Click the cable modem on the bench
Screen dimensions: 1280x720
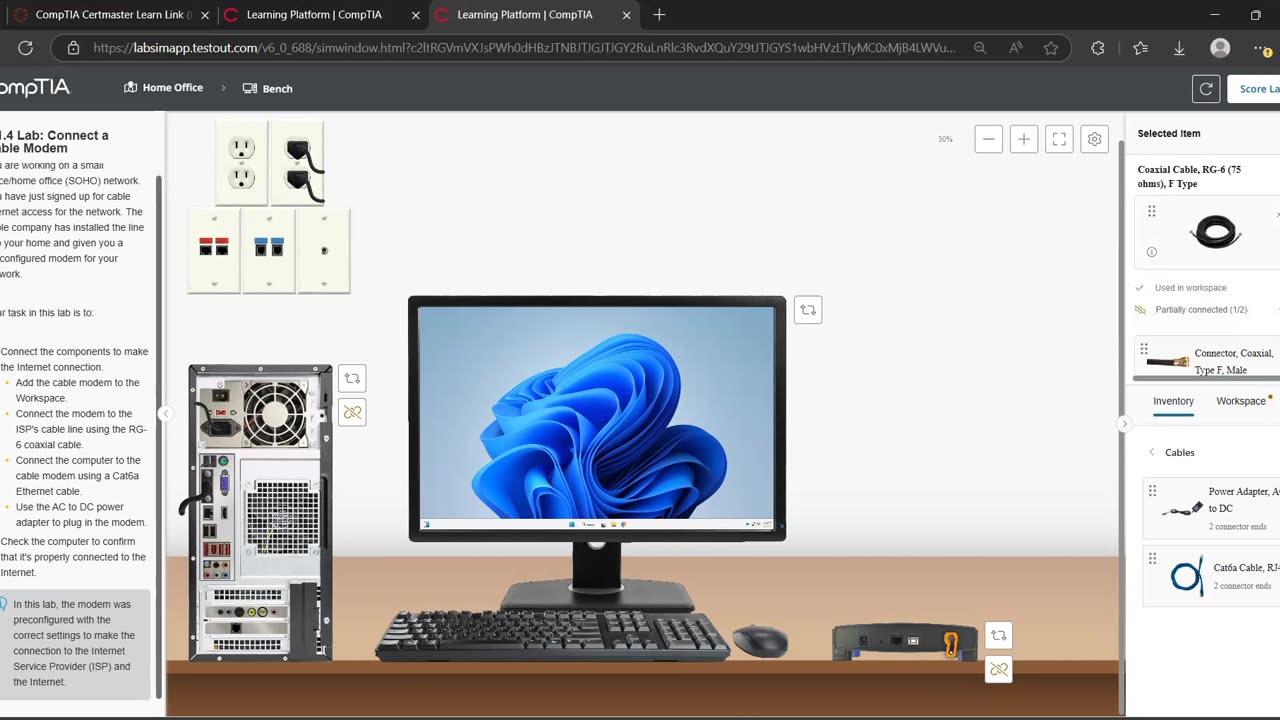905,641
